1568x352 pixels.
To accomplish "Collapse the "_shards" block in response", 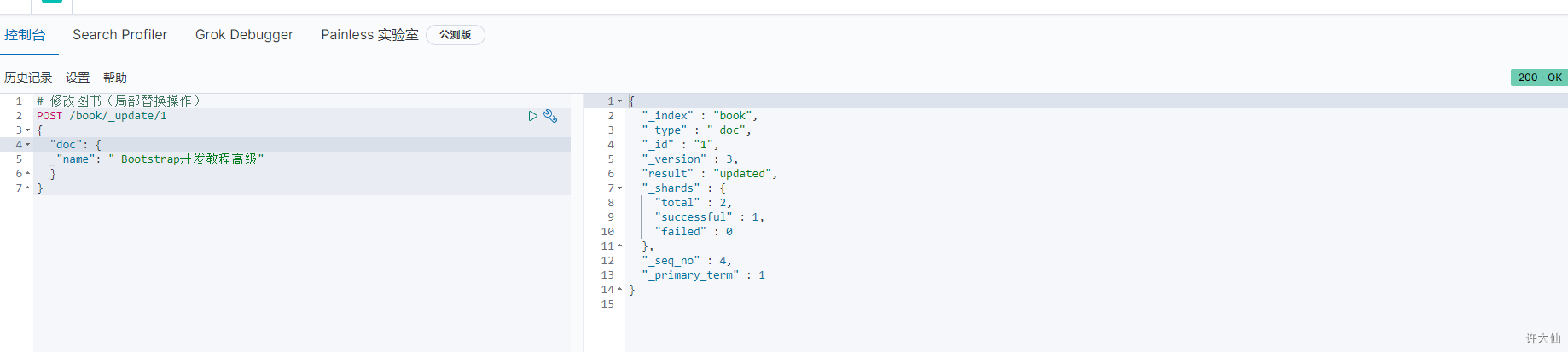I will (x=620, y=188).
